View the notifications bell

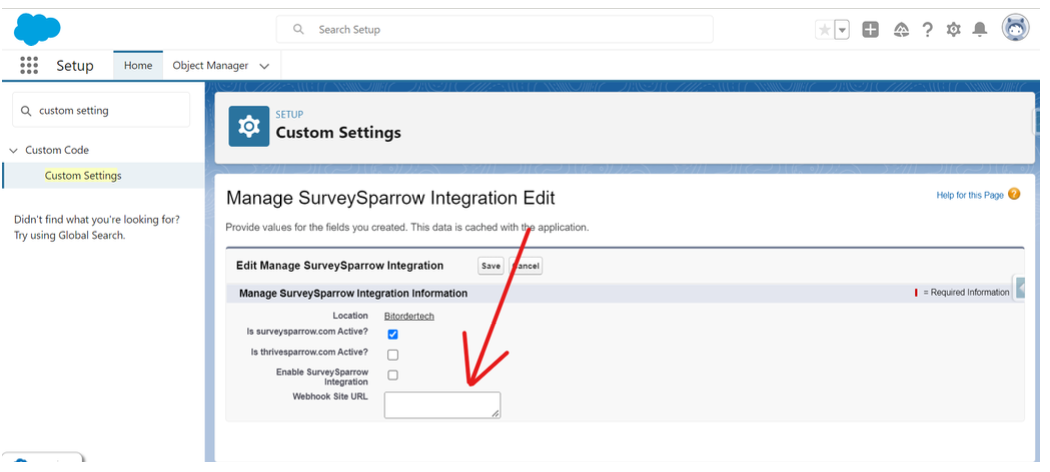(x=980, y=30)
